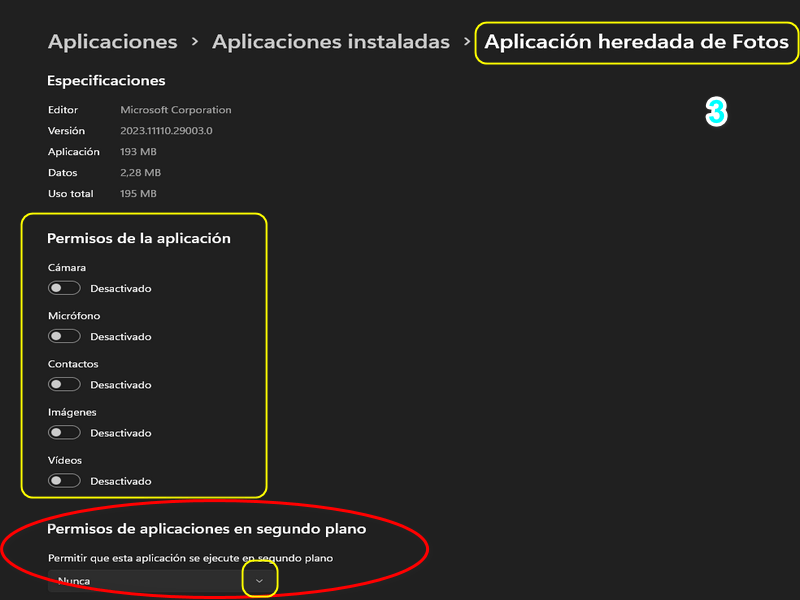The image size is (800, 600).
Task: Open the Nunca background permission combo box
Action: coord(161,581)
